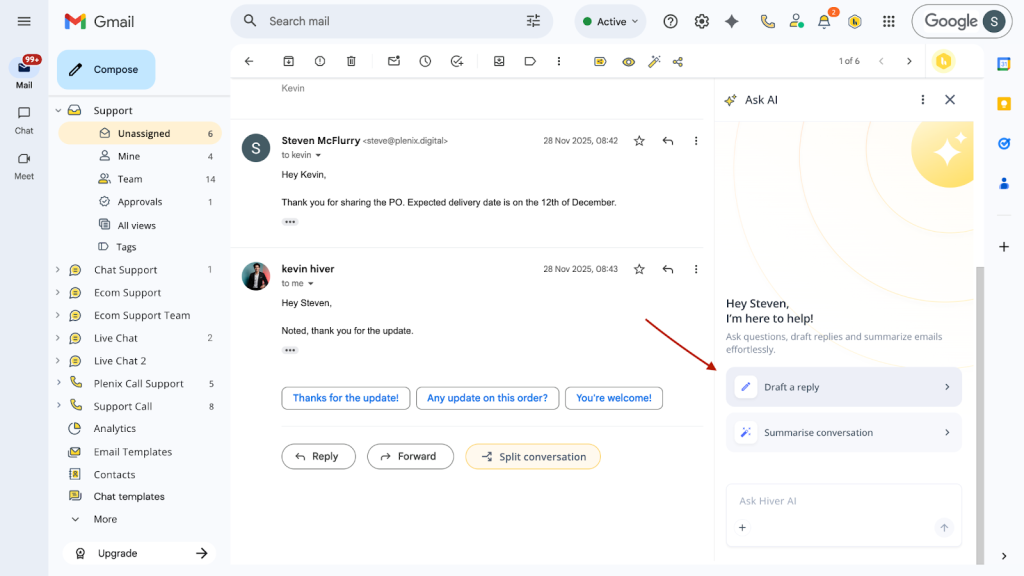Image resolution: width=1024 pixels, height=576 pixels.
Task: Mark as complete using the check icon
Action: coord(457,61)
